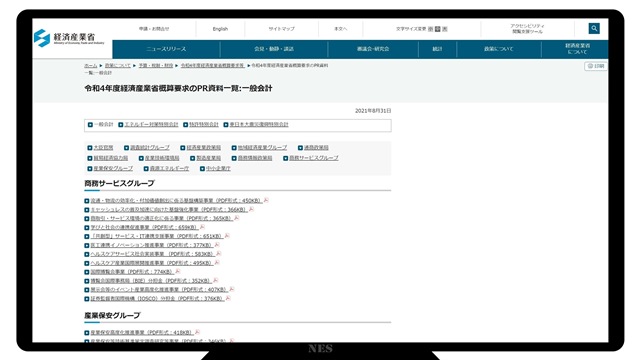Select the largest text size button
640x360 pixels.
coord(444,29)
